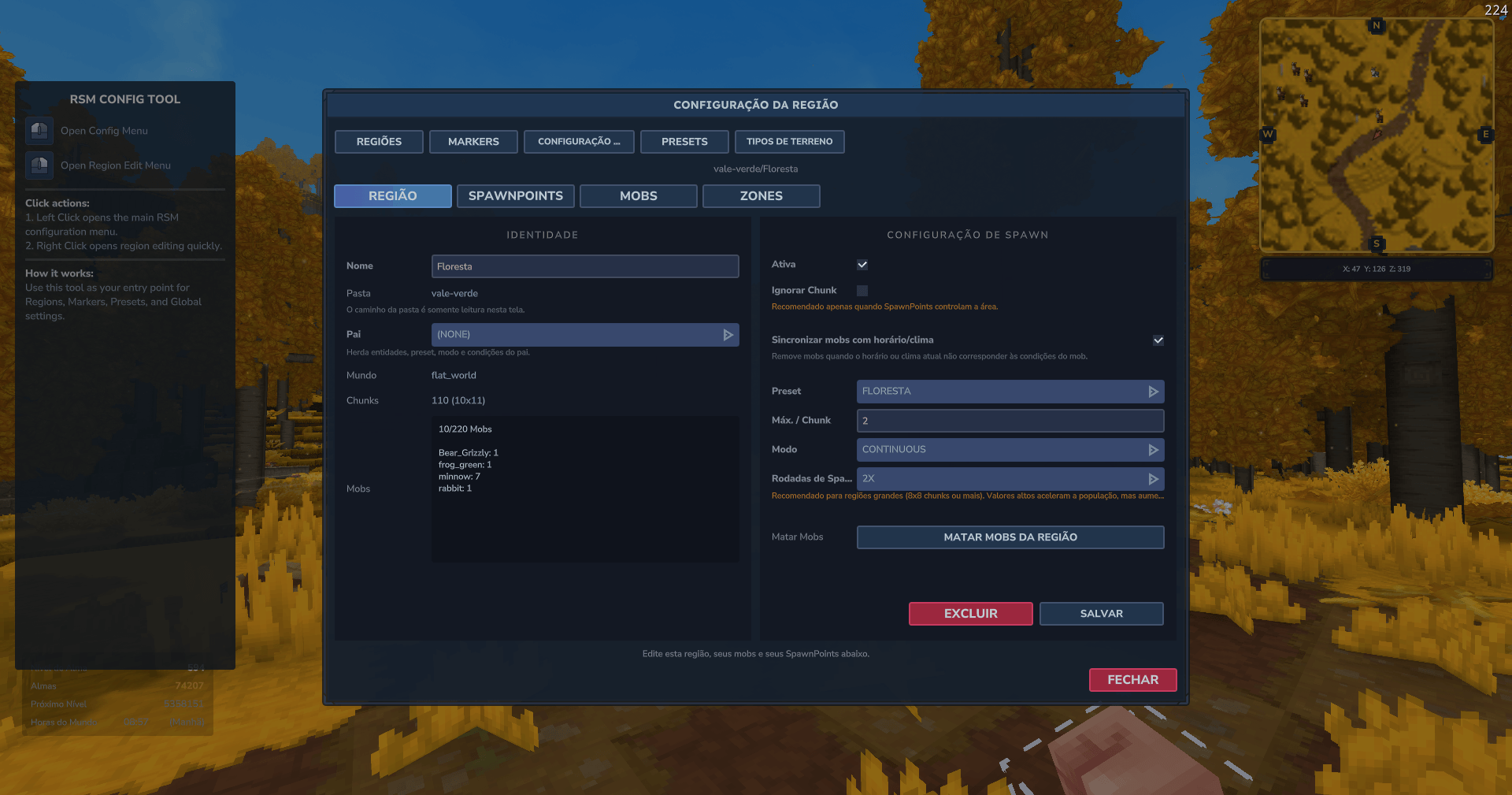1512x795 pixels.
Task: Click the N compass marker on minimap
Action: click(1377, 25)
